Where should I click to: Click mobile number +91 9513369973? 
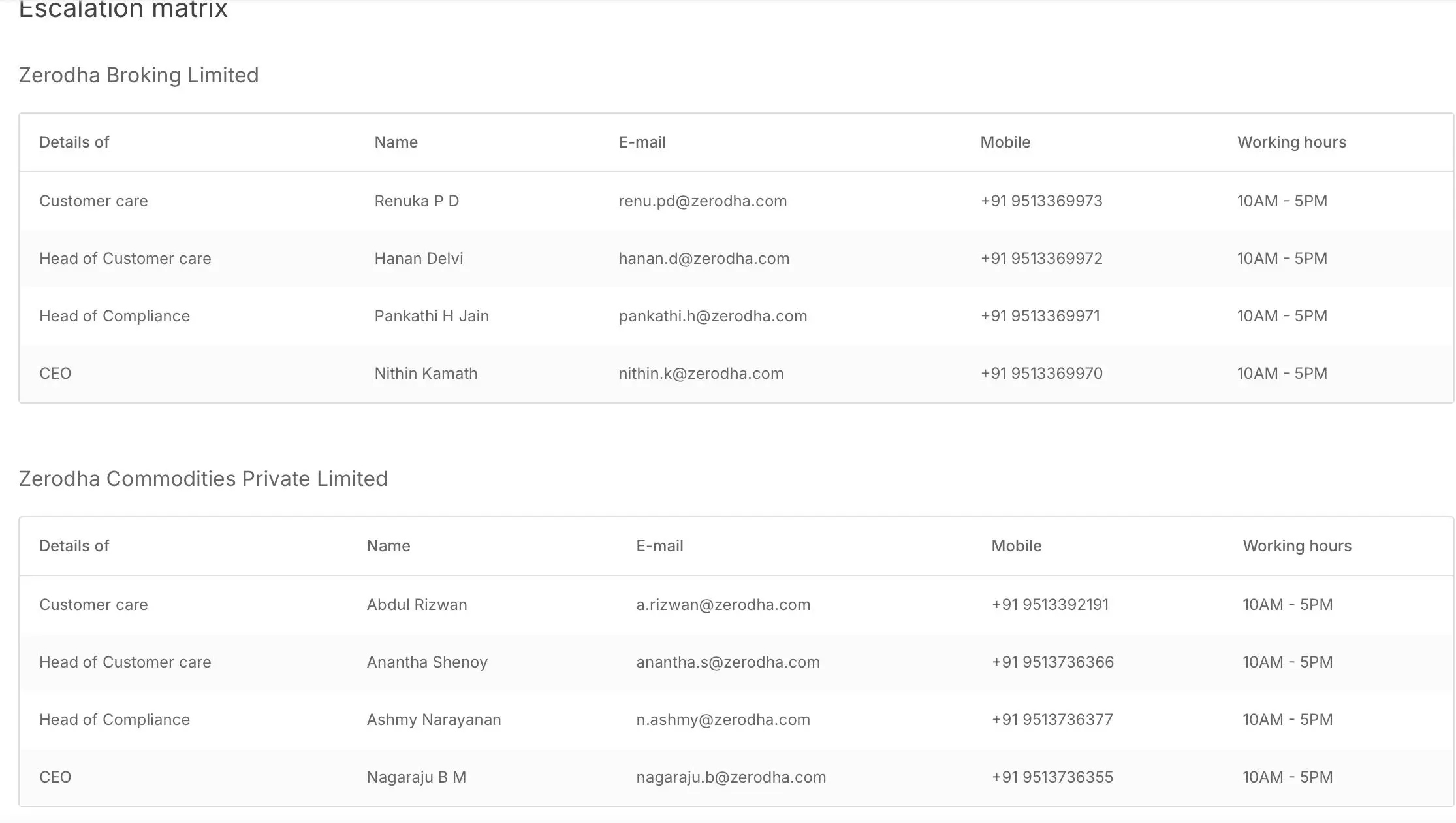1041,201
